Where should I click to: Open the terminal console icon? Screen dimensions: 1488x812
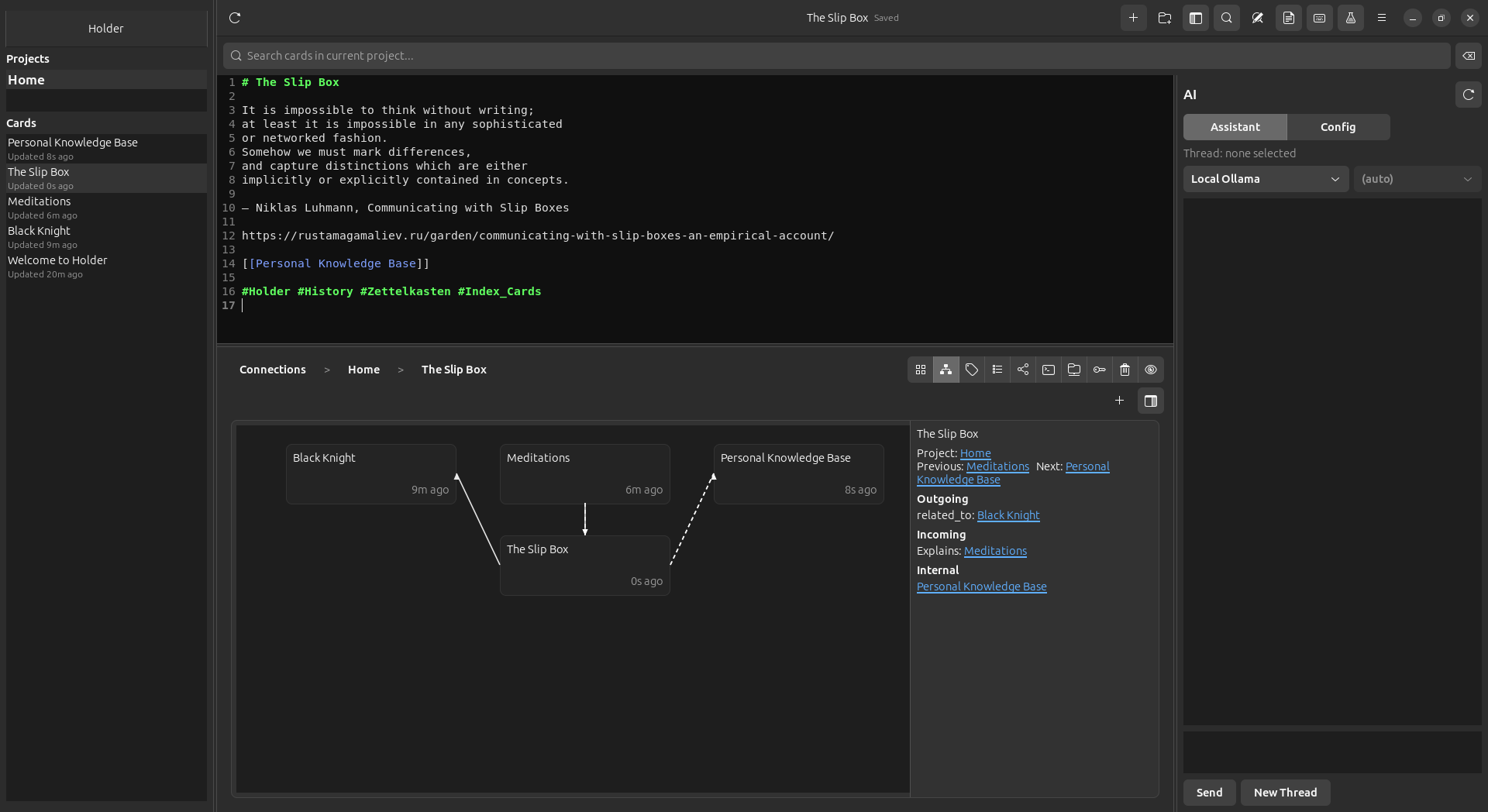(x=1049, y=370)
